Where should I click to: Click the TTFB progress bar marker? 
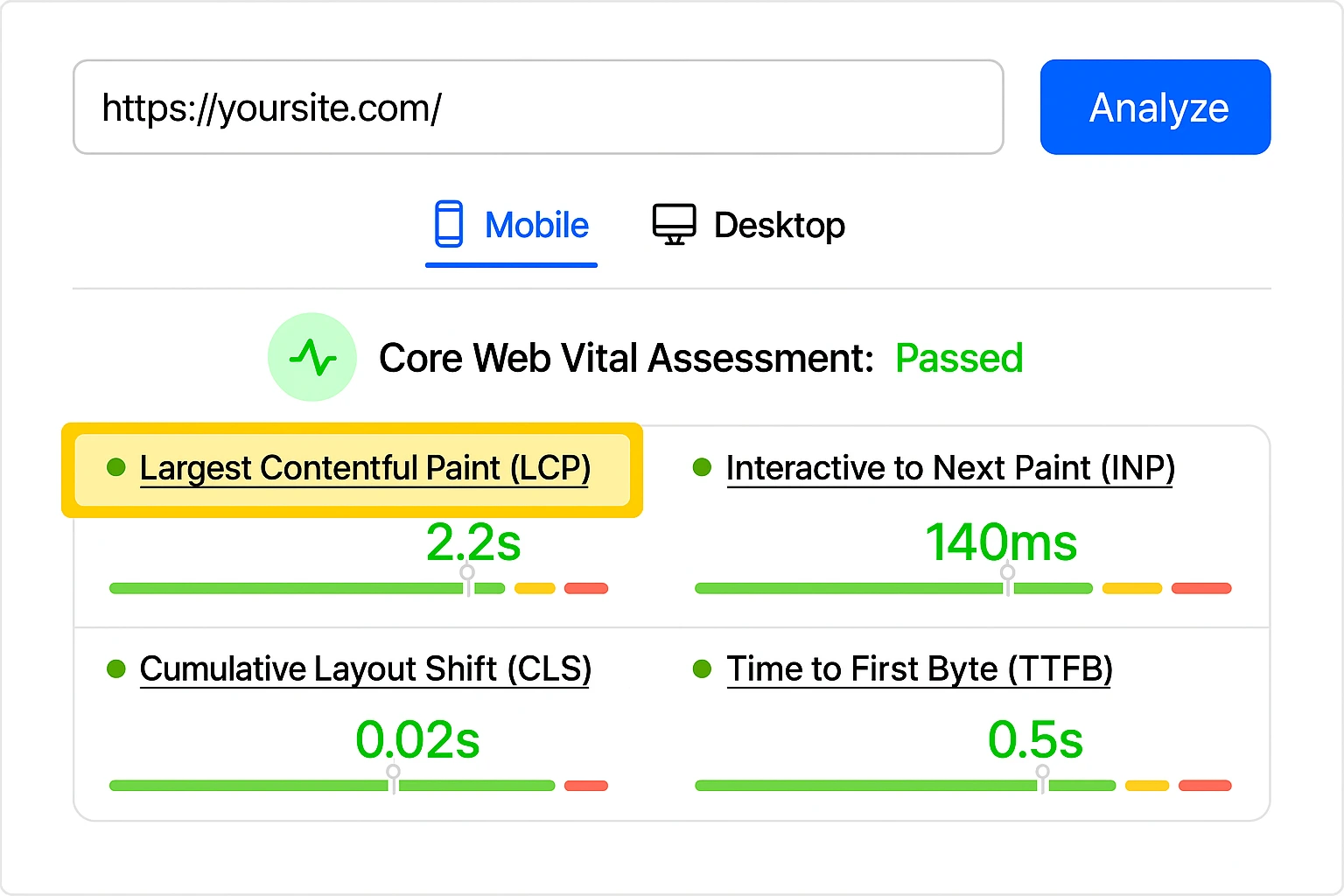pos(1043,777)
